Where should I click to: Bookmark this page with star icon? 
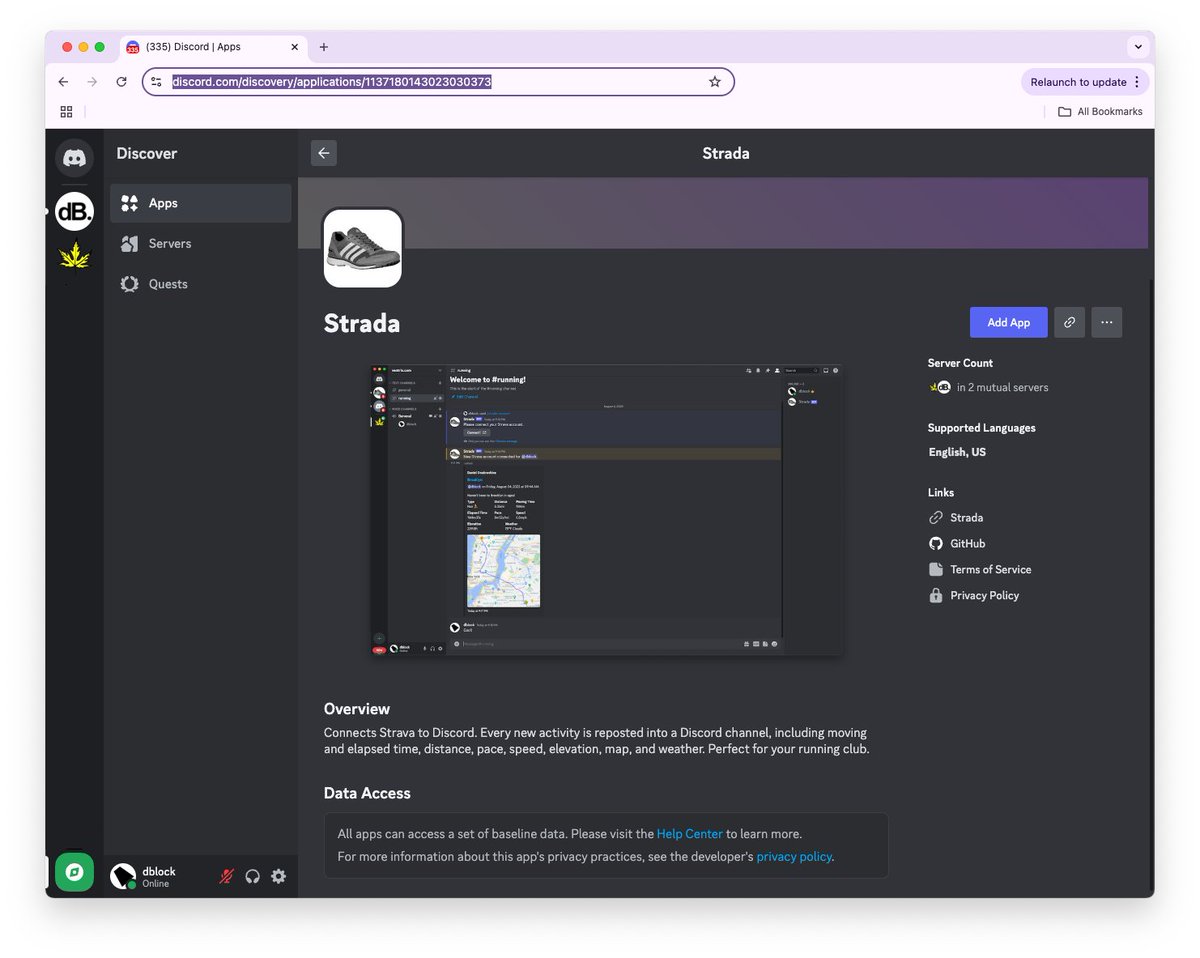tap(714, 82)
